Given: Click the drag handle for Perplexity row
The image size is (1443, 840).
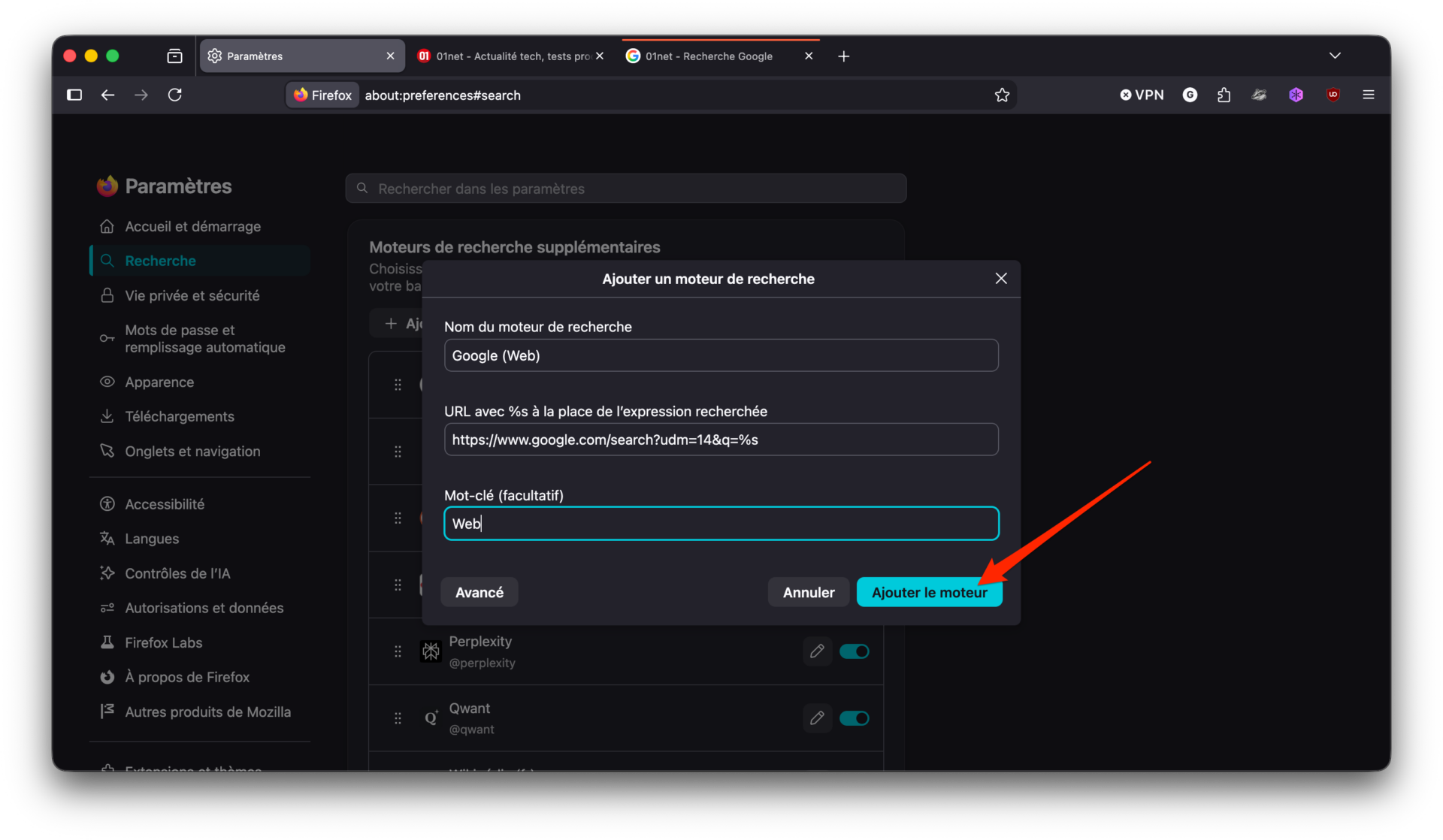Looking at the screenshot, I should pyautogui.click(x=398, y=651).
